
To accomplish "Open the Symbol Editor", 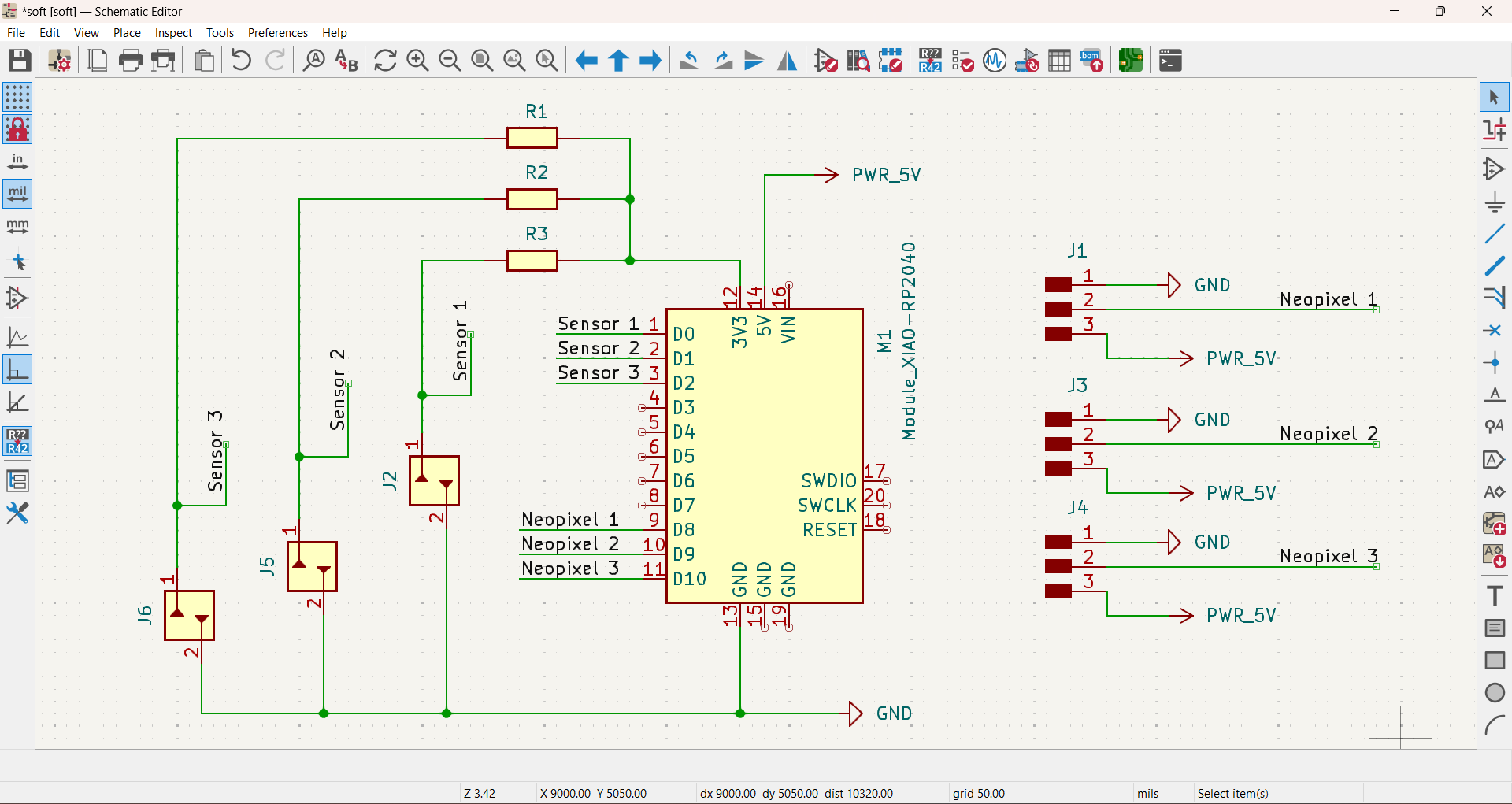I will [x=826, y=60].
